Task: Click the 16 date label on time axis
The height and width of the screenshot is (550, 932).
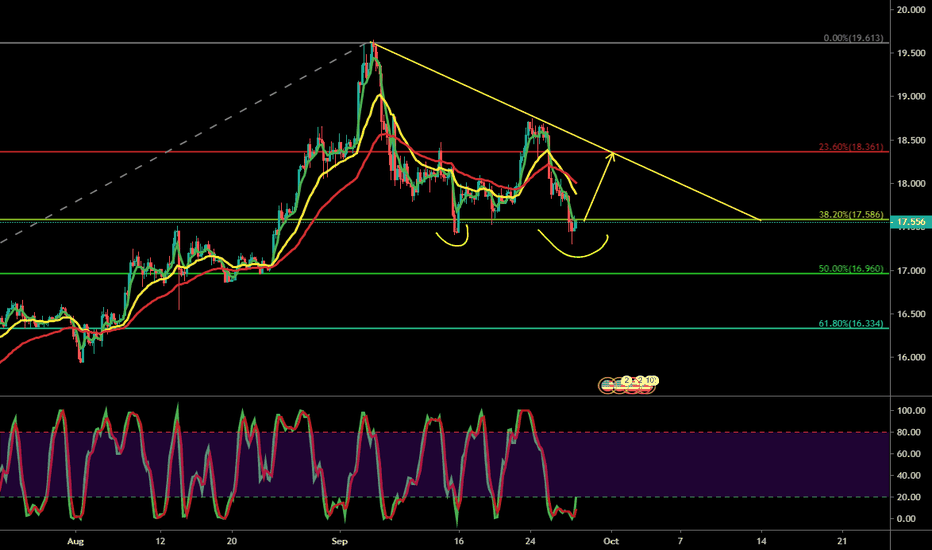Action: point(458,541)
